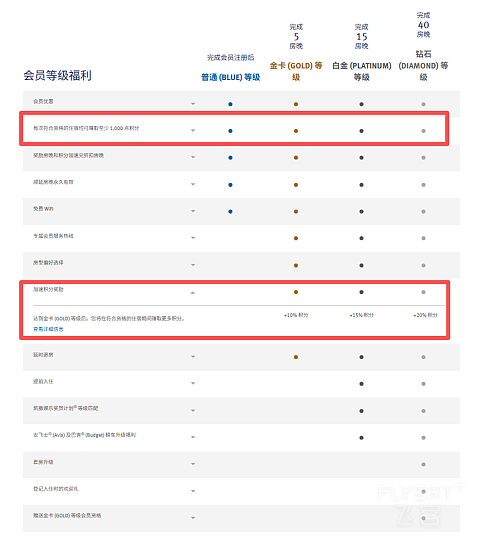Click the 房型偏好选择 row label
The width and height of the screenshot is (480, 542).
click(48, 262)
